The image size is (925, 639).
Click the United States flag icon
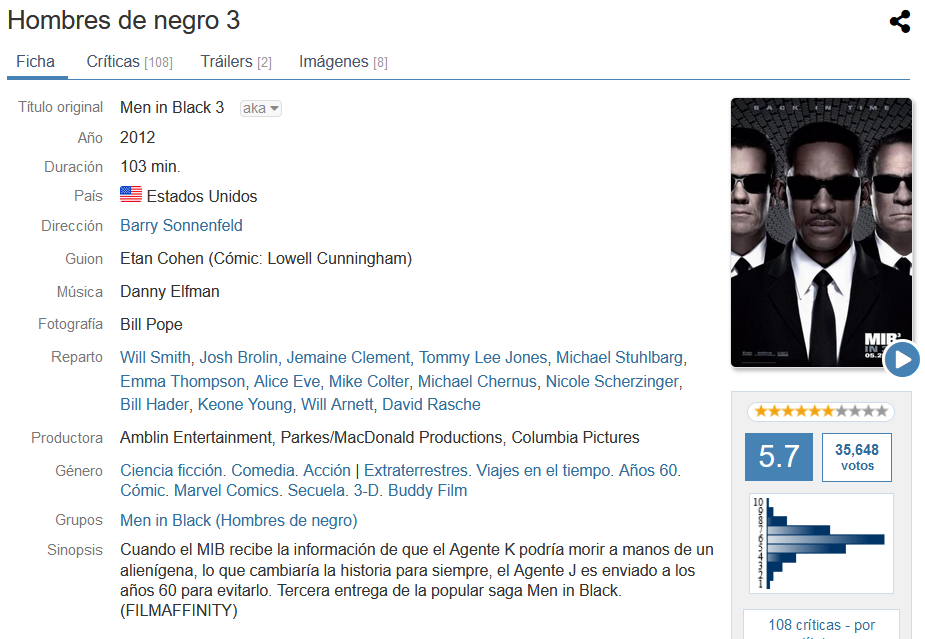tap(131, 194)
